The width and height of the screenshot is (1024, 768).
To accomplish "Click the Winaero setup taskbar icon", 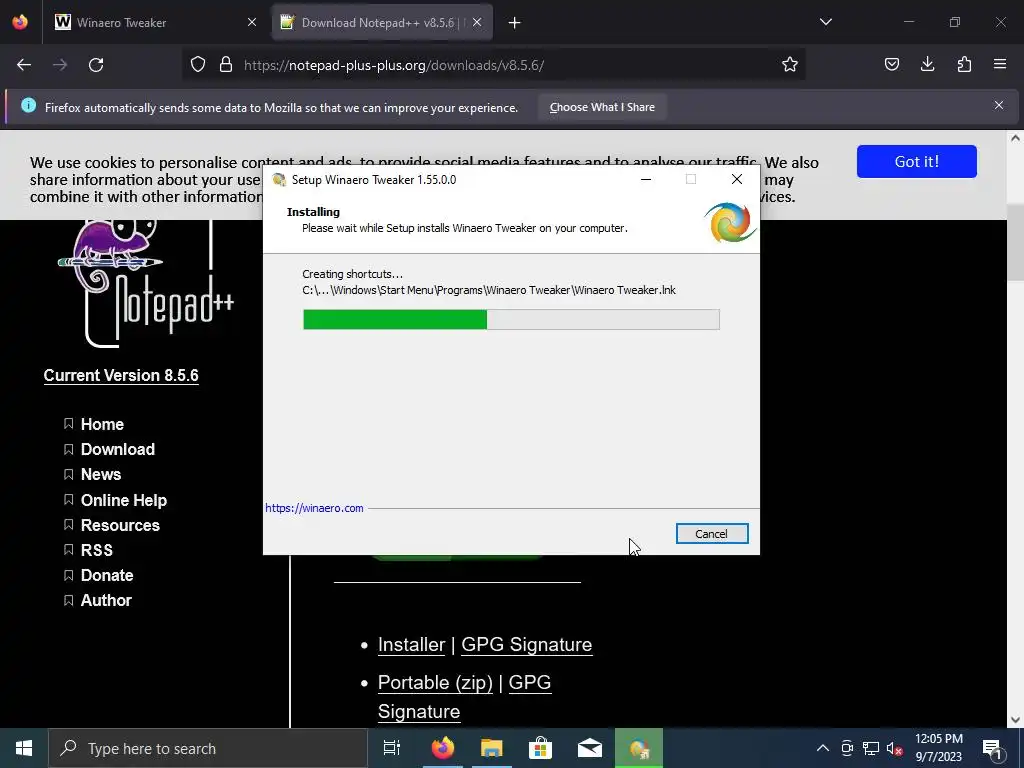I will click(639, 748).
